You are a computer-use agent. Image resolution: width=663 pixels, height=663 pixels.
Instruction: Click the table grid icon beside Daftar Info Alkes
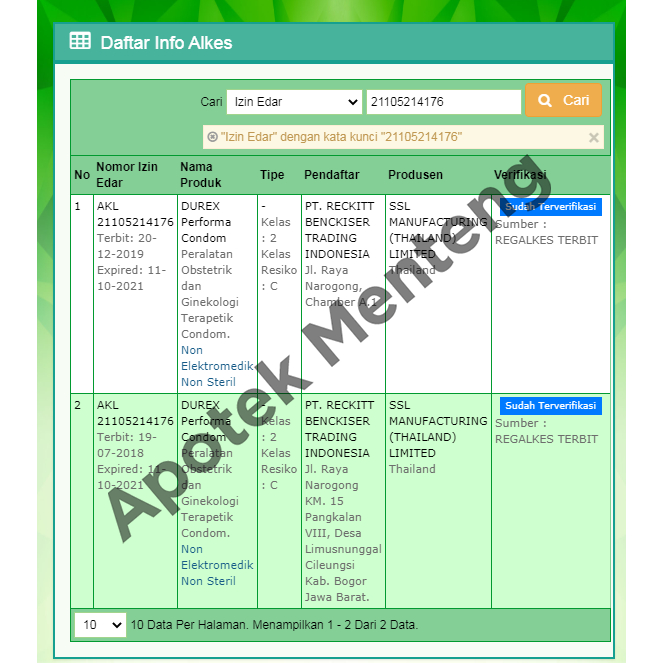click(x=80, y=41)
